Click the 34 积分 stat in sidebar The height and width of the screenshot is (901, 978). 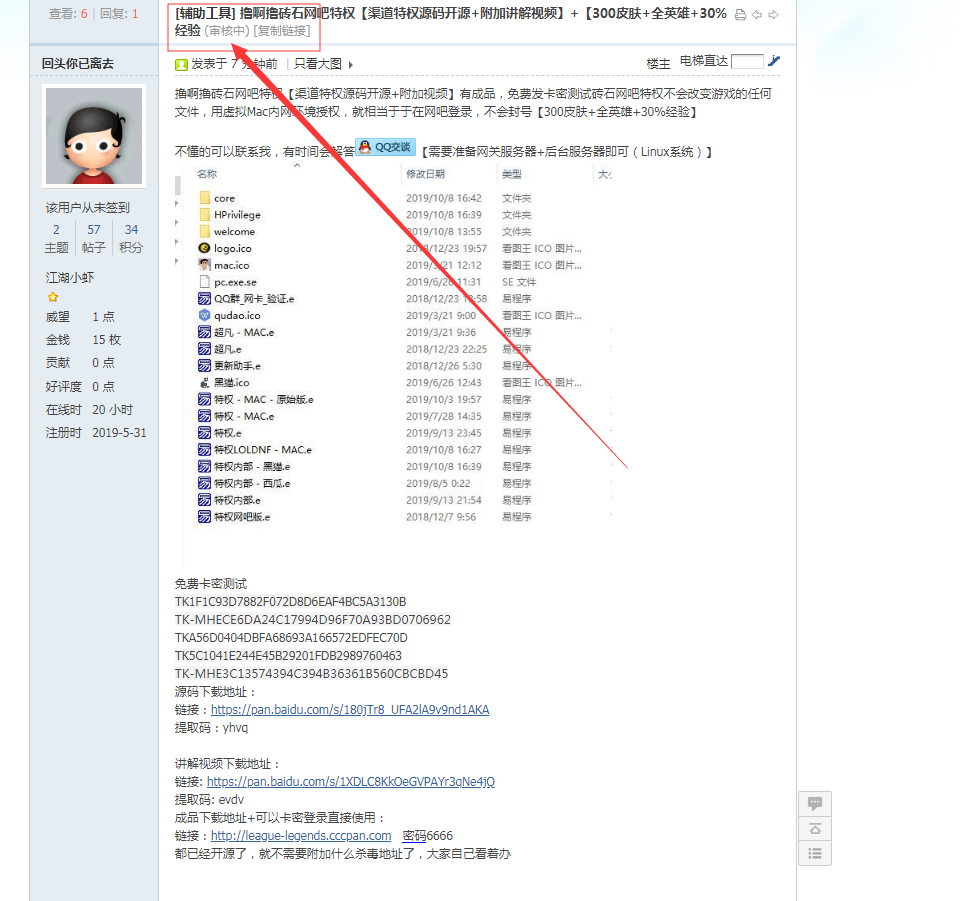coord(131,238)
